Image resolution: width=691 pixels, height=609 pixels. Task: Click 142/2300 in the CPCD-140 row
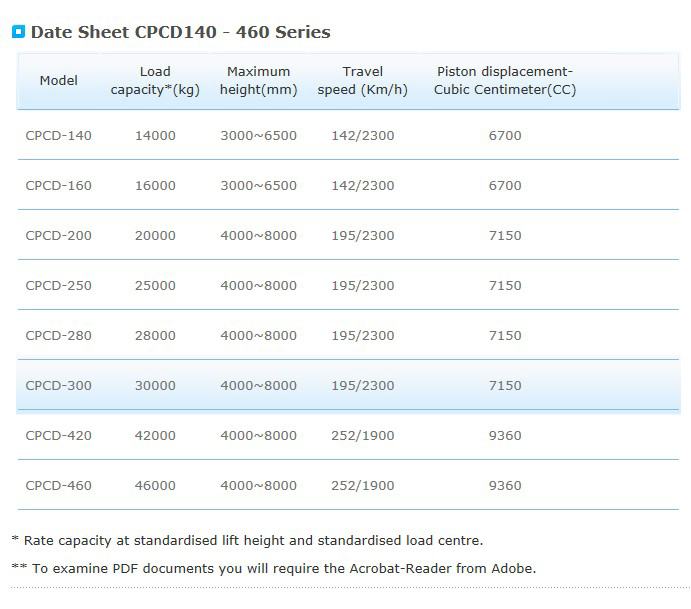click(363, 135)
